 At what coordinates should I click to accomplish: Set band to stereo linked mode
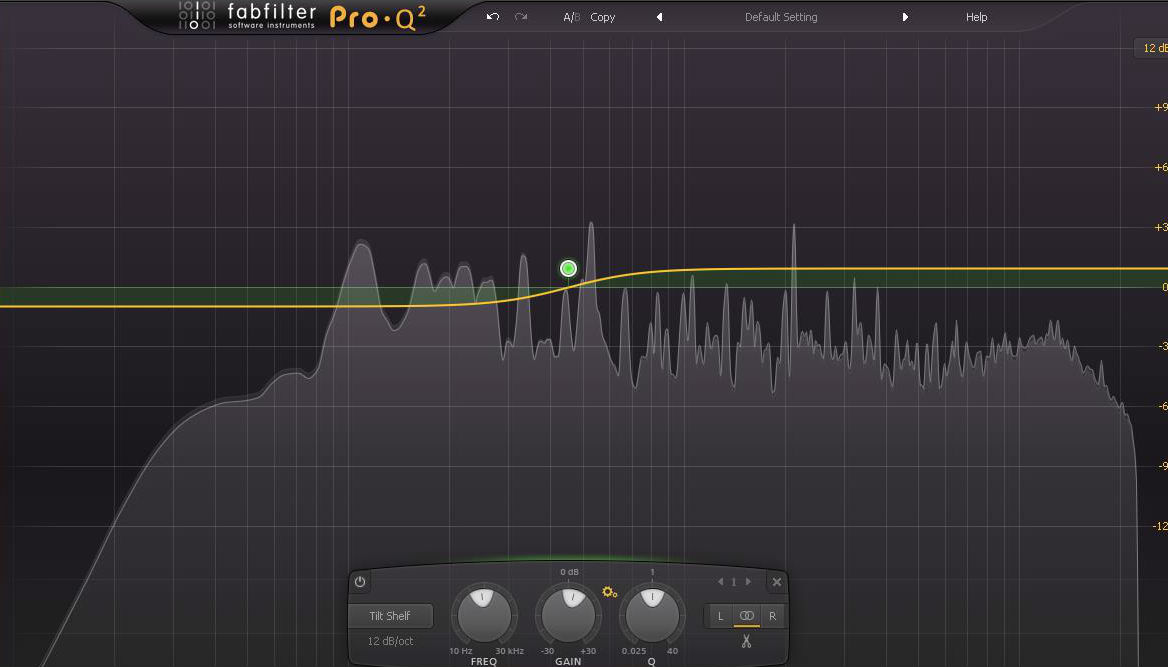746,616
